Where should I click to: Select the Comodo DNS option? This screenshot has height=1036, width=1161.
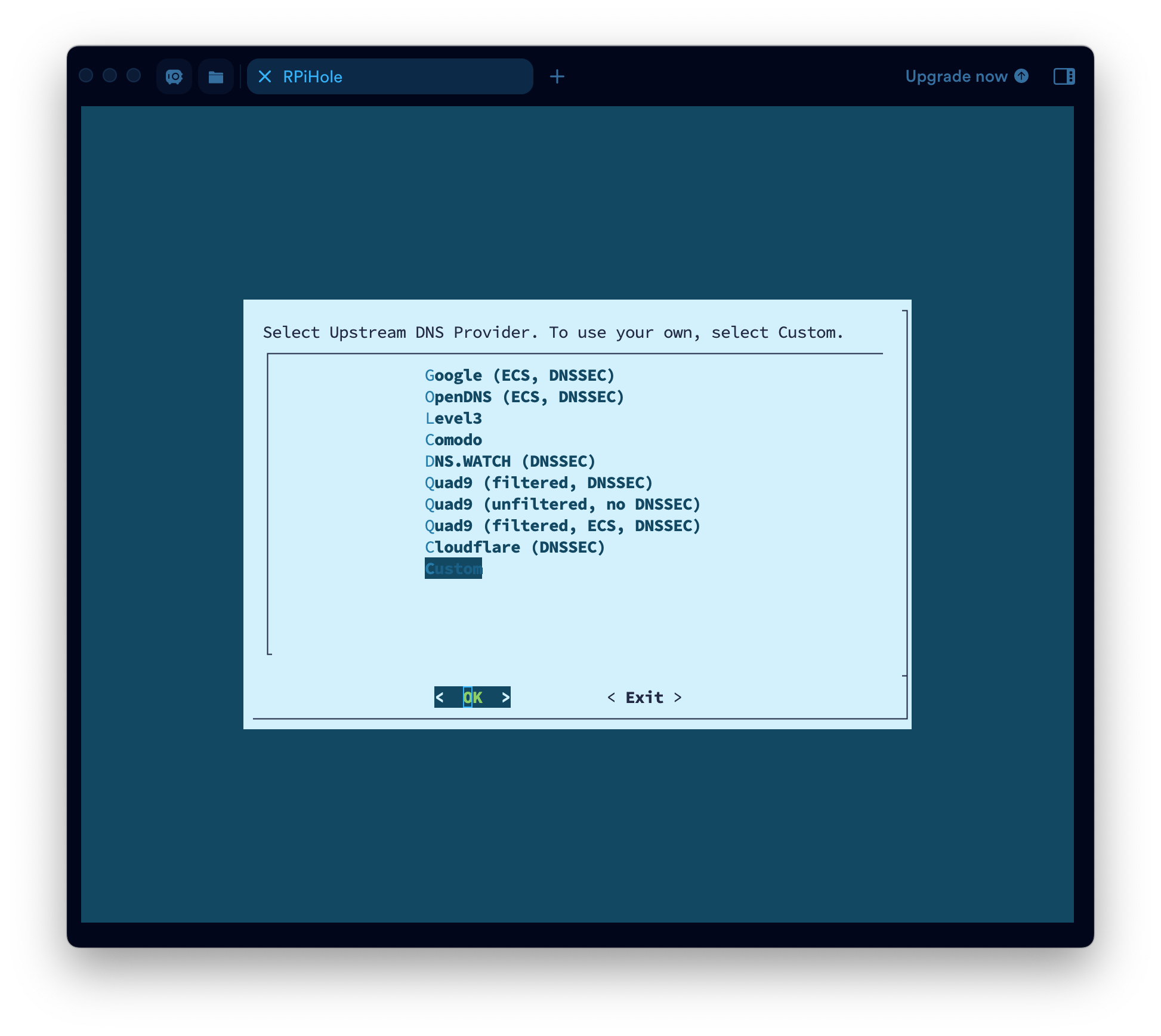[x=453, y=440]
